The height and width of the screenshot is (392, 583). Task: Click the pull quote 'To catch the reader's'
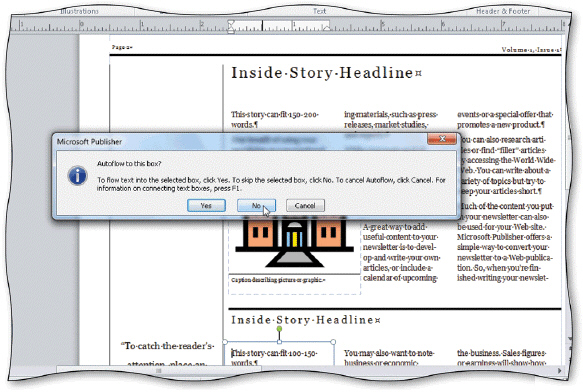pos(168,346)
